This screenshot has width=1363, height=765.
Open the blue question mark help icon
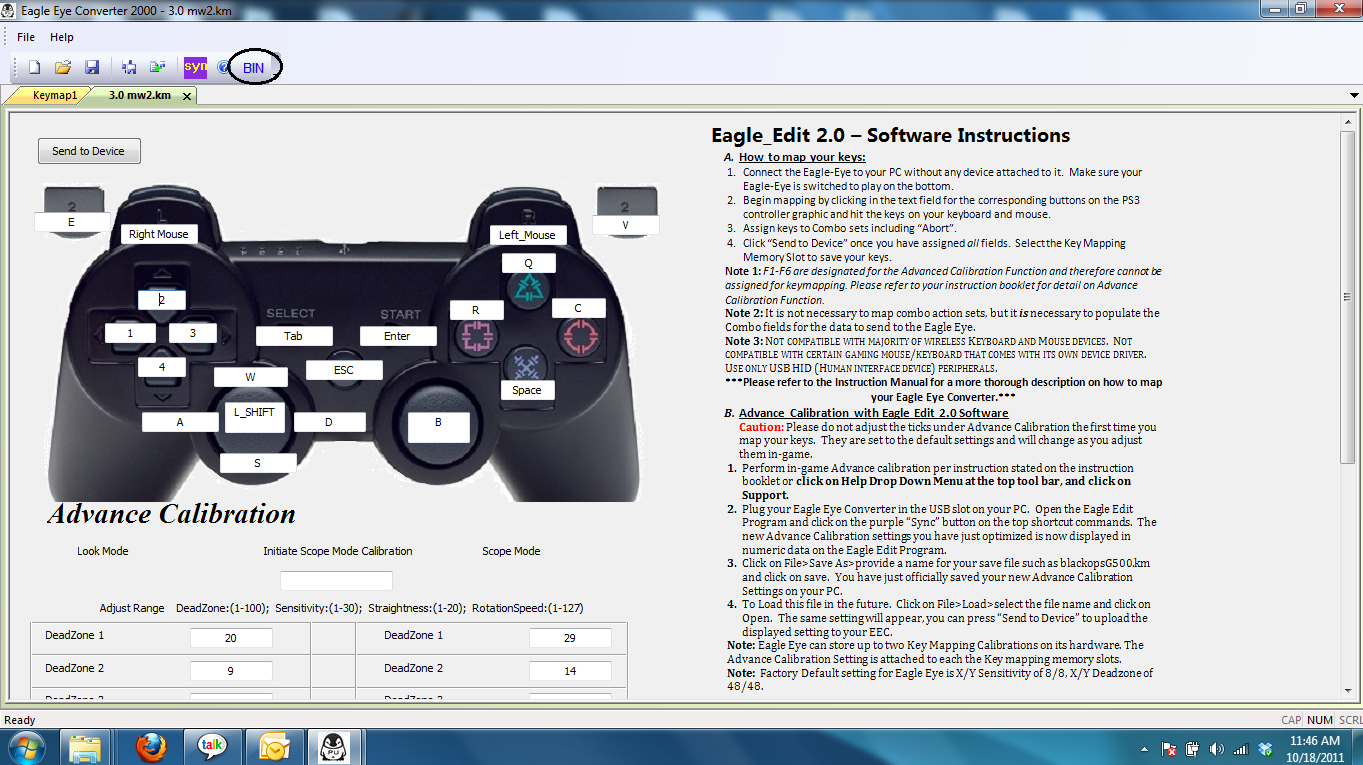(x=222, y=68)
